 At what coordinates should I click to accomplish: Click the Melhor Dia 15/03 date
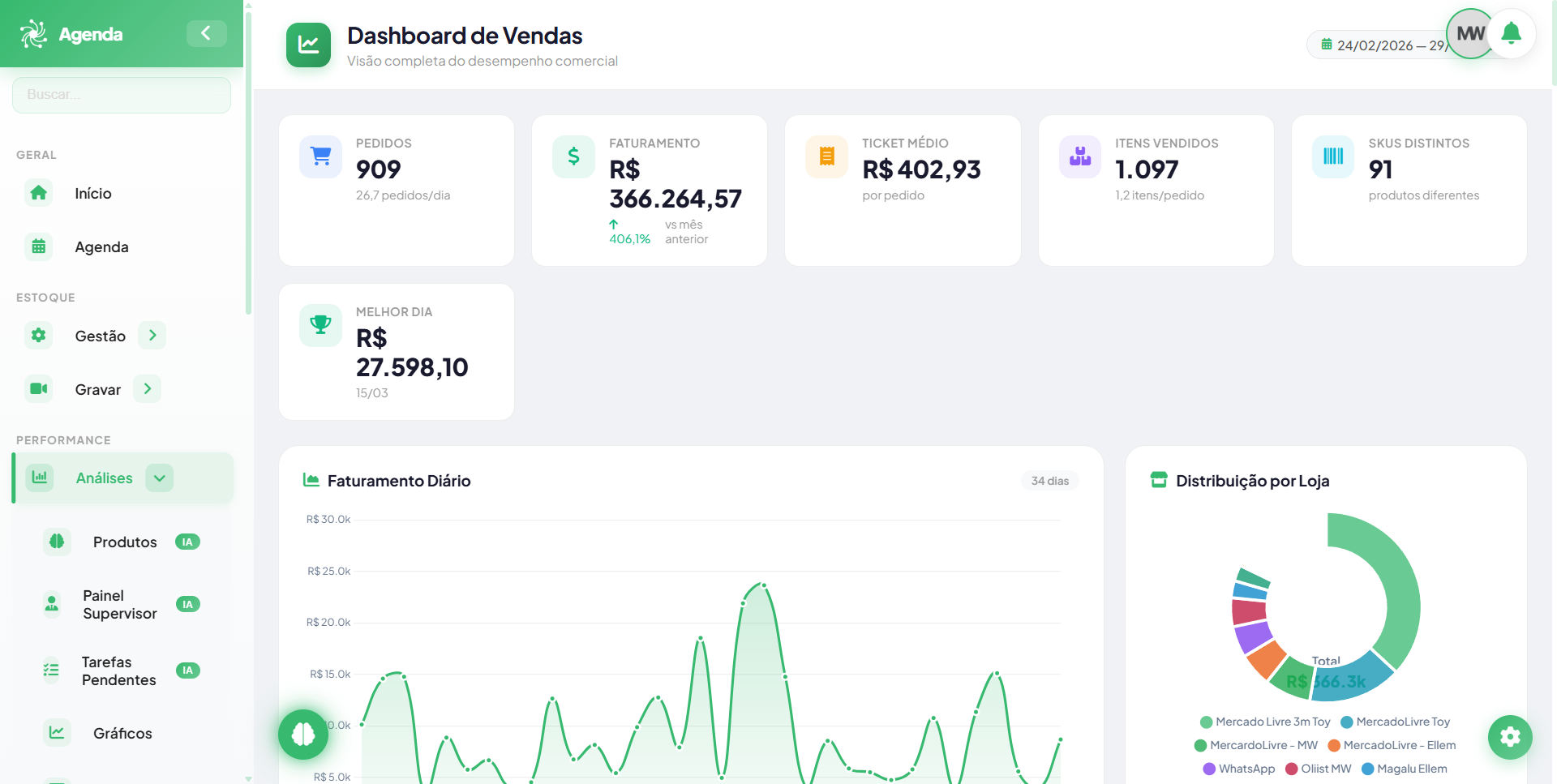372,393
